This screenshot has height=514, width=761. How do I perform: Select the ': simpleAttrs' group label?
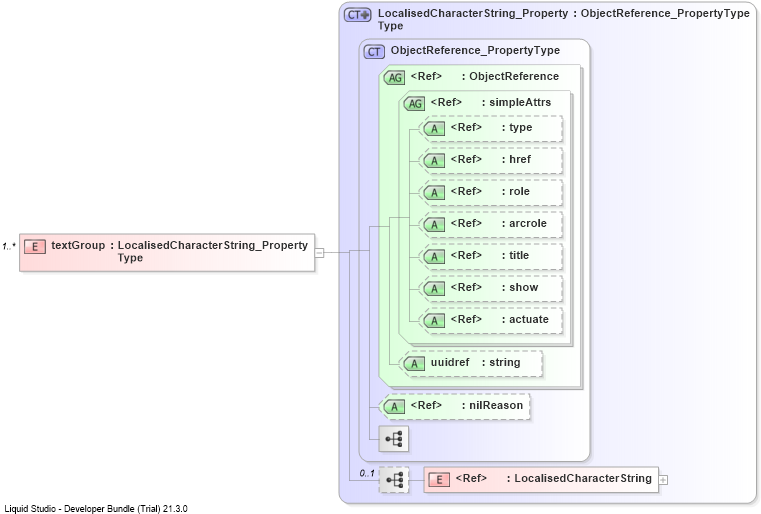pos(516,102)
